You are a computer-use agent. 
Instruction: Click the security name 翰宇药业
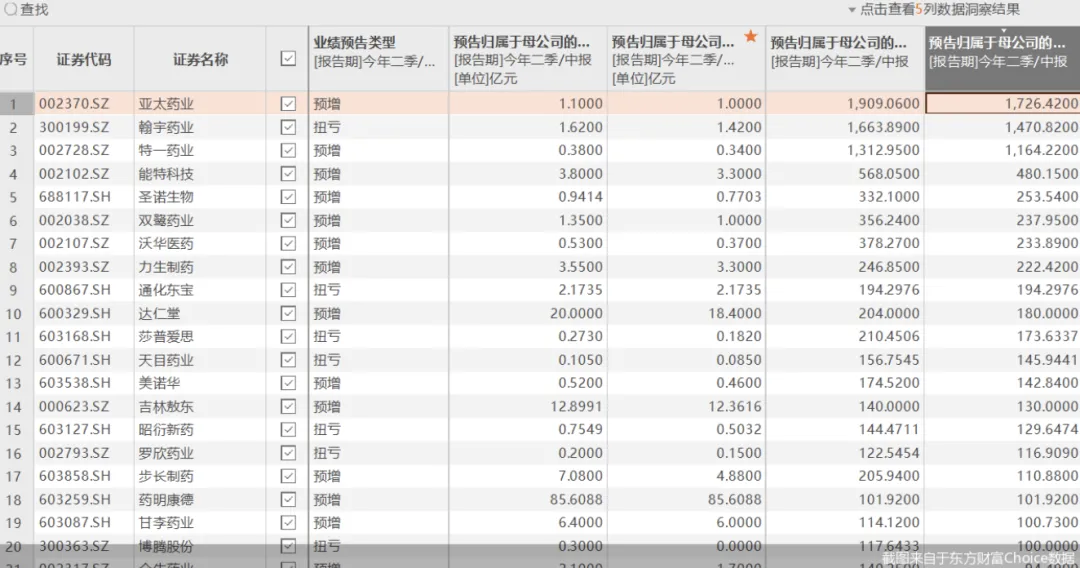(166, 127)
